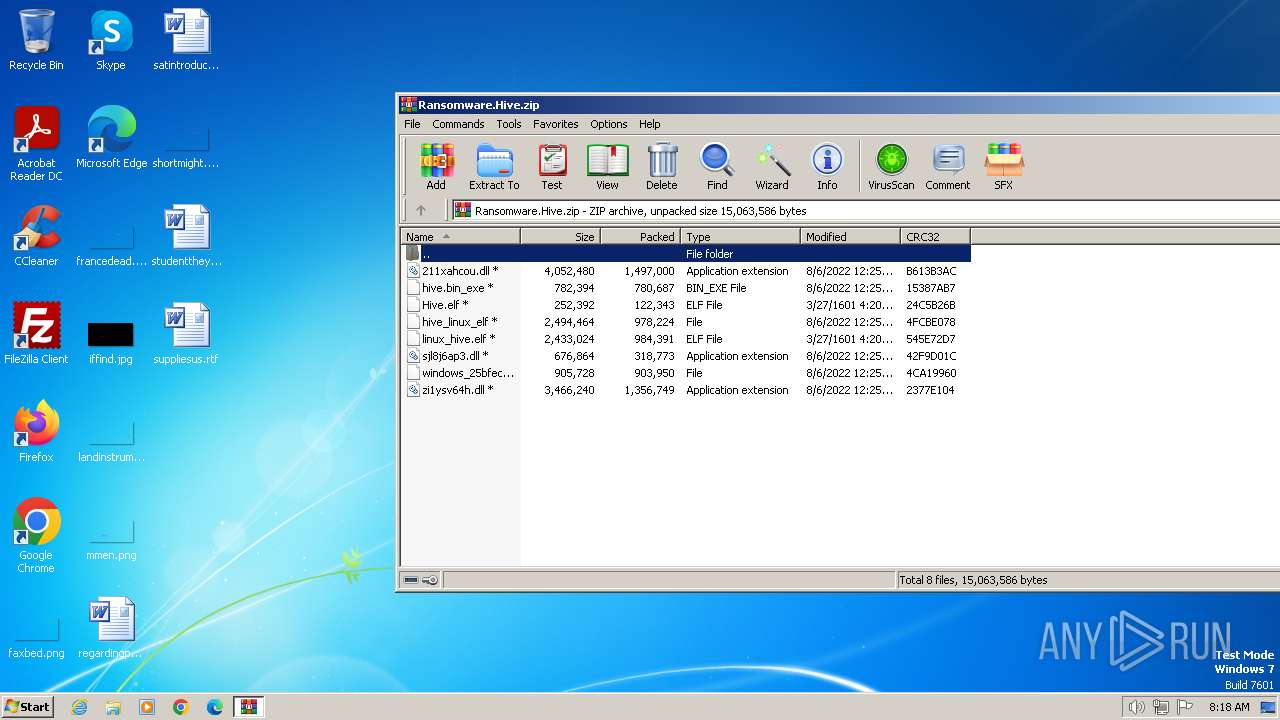This screenshot has height=720, width=1280.
Task: Click the Find magnifier icon
Action: point(717,166)
